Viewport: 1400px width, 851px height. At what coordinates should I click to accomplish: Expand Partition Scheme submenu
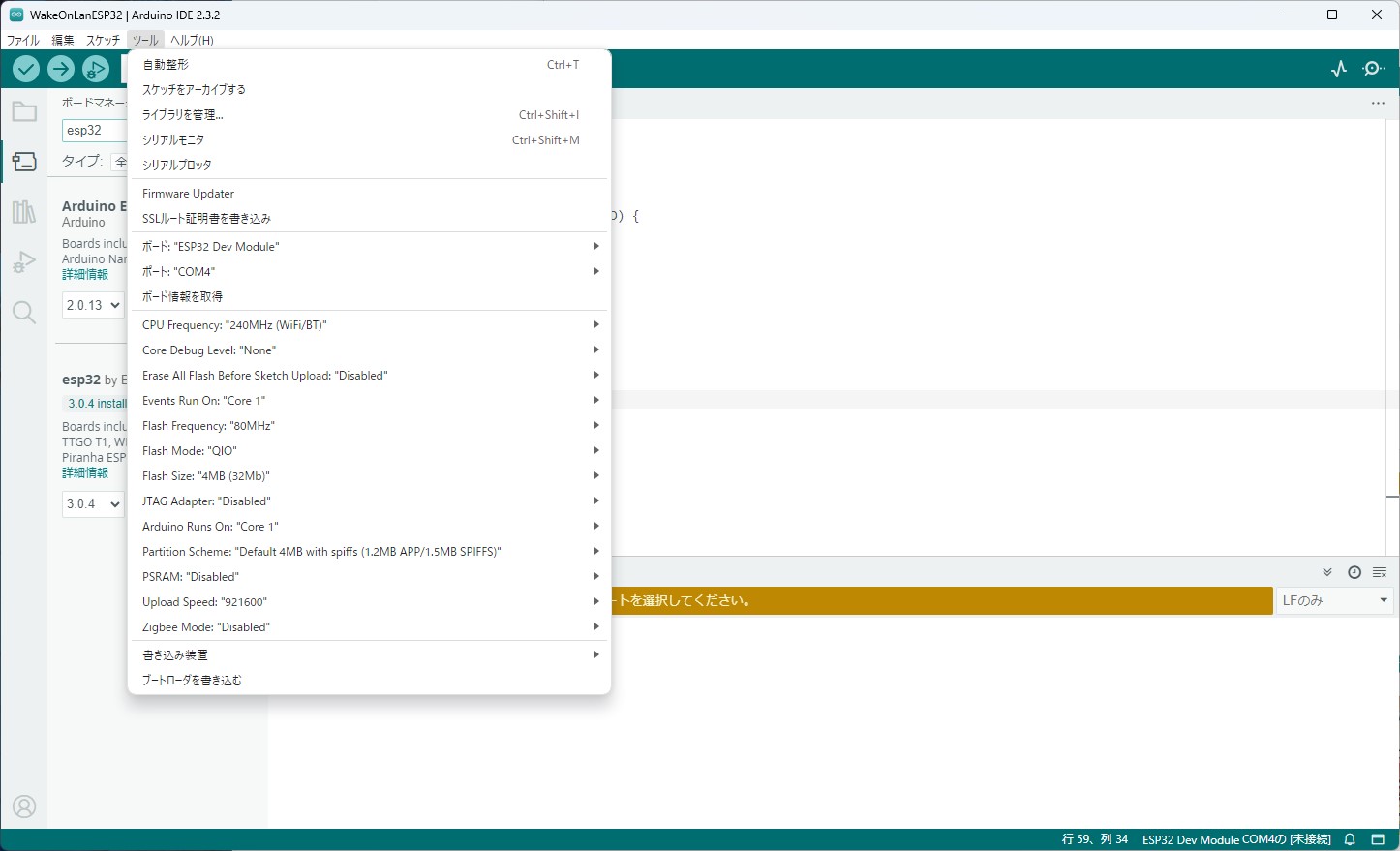tap(369, 552)
